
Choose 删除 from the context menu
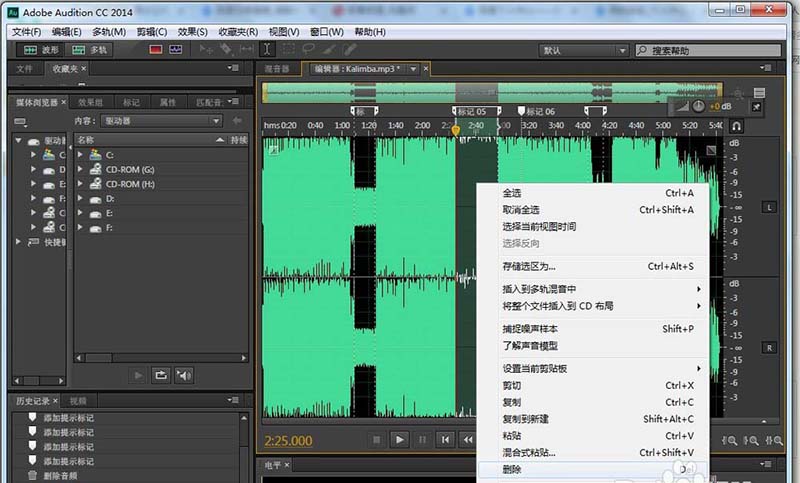[593, 469]
